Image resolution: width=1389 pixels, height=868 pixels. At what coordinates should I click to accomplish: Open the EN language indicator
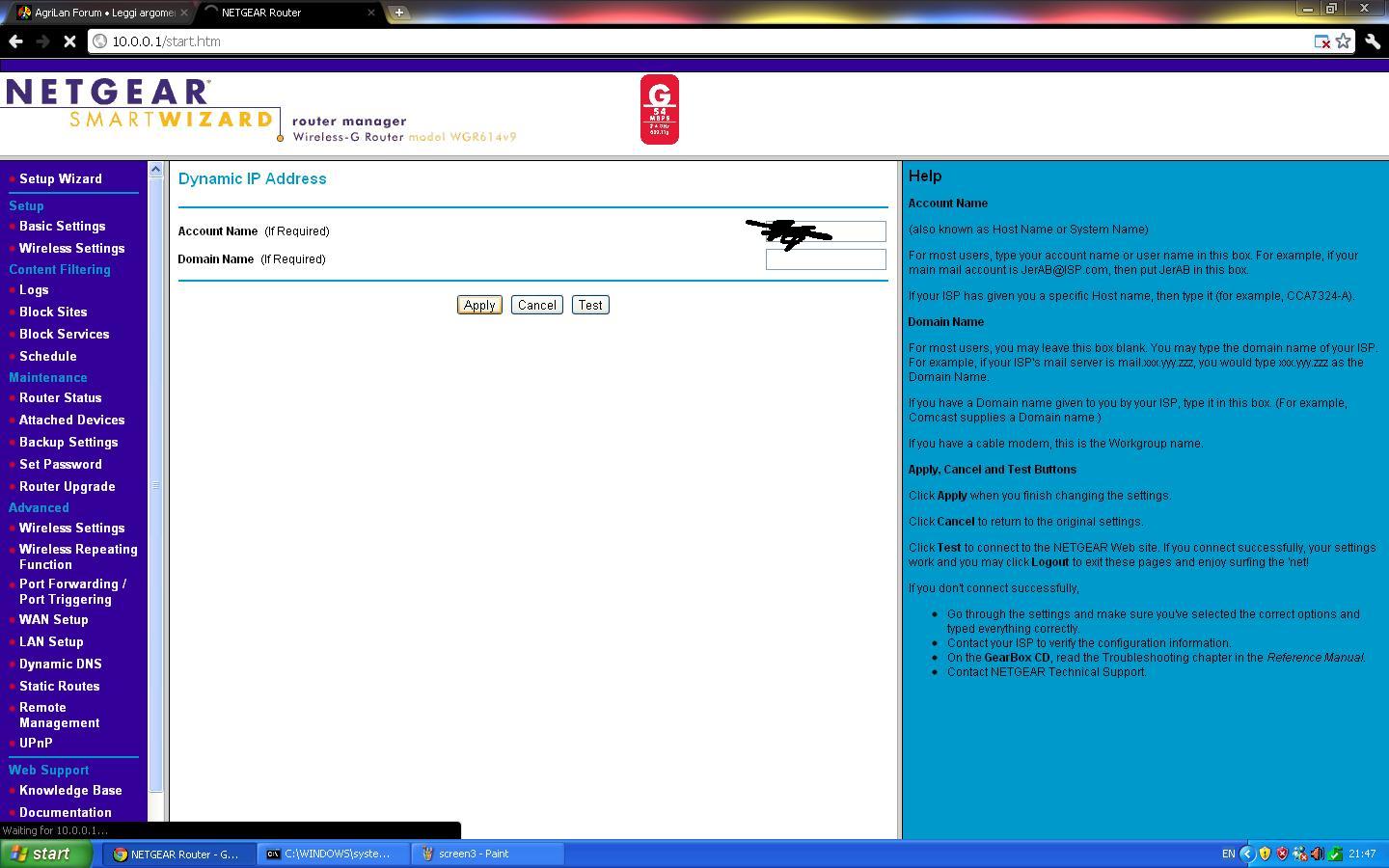(x=1228, y=854)
